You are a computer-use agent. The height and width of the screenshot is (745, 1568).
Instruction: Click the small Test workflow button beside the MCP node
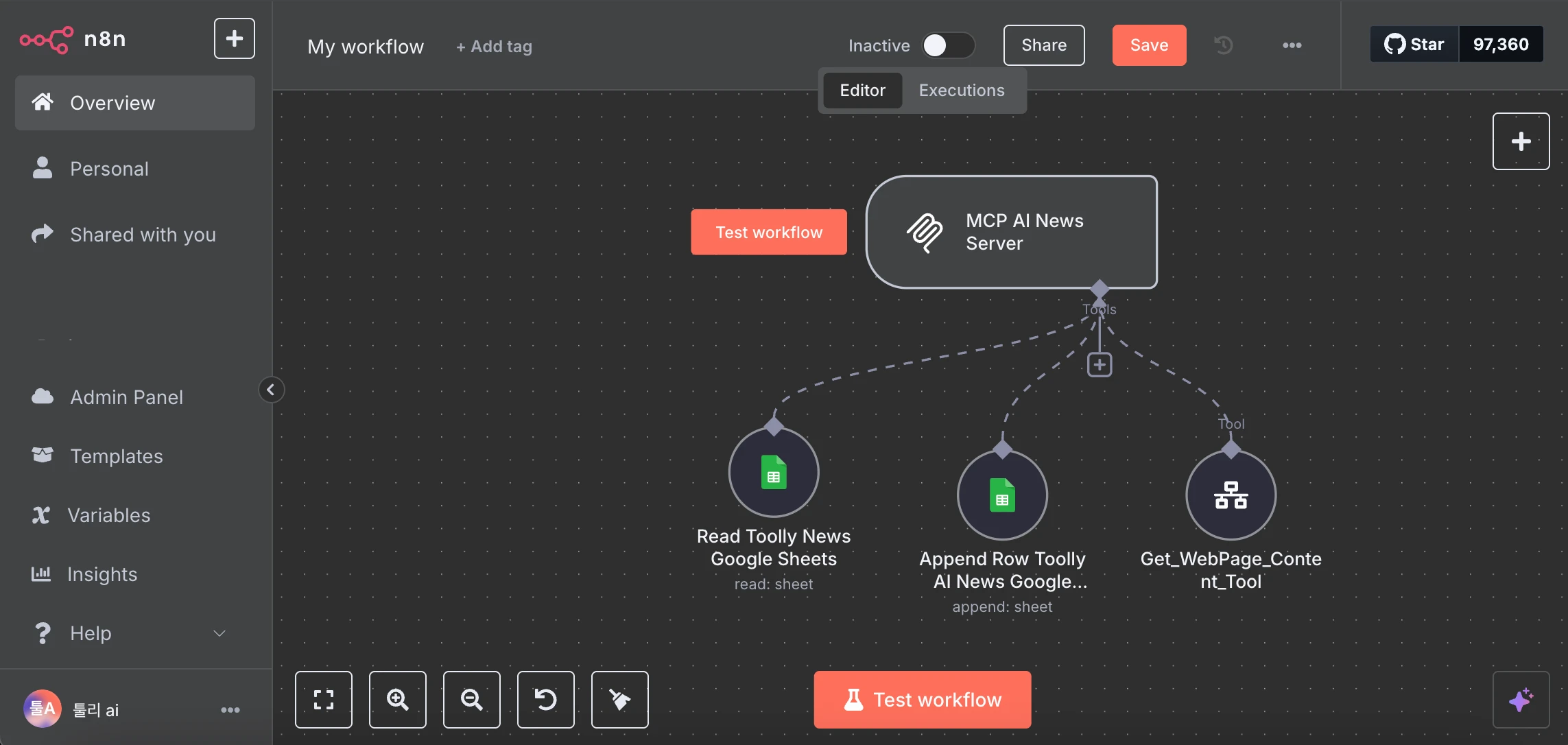tap(769, 233)
